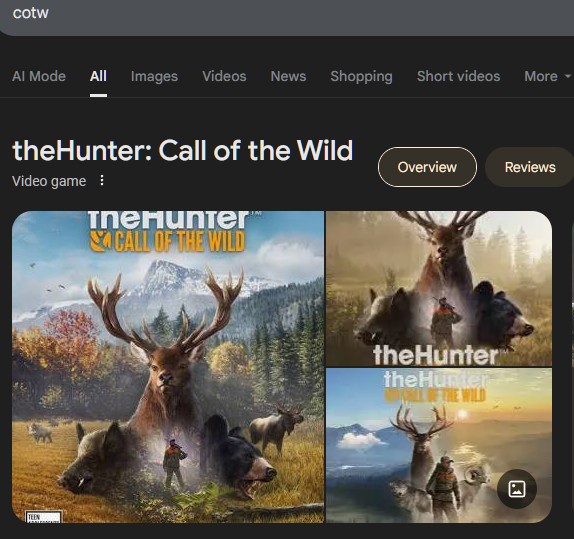
Task: Click the TEEN rating badge on cover art
Action: click(x=44, y=517)
